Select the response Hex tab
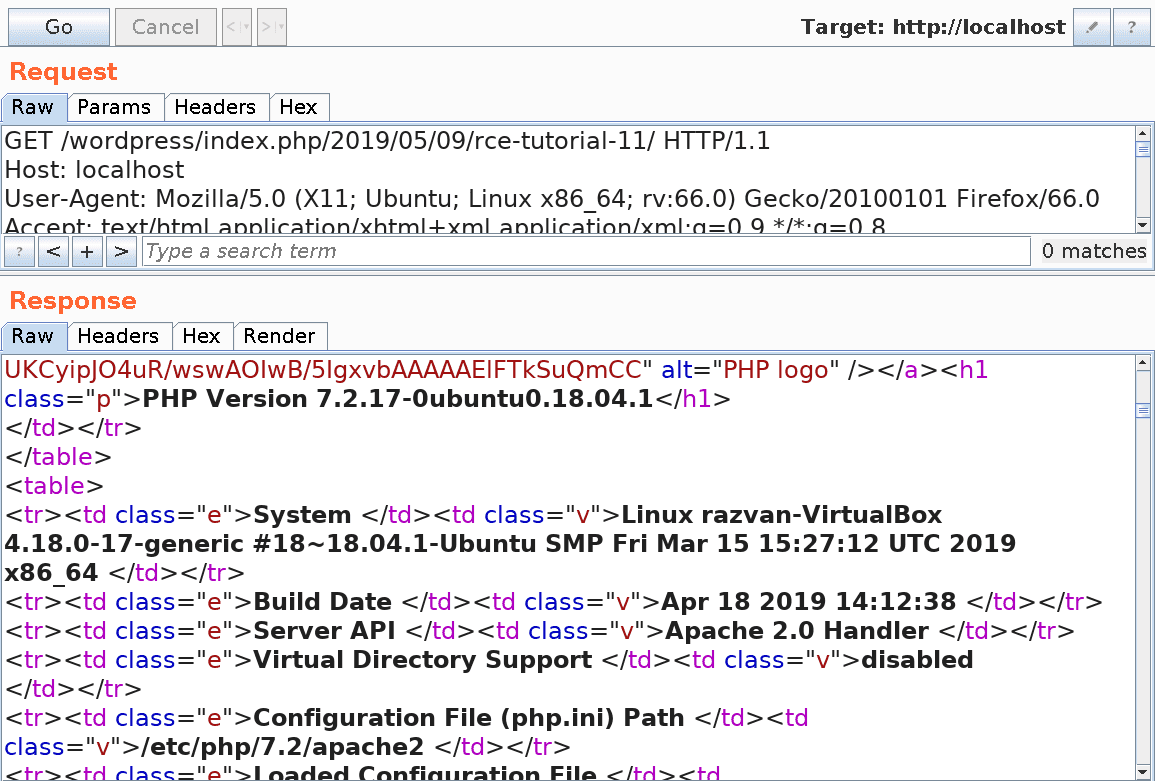The image size is (1155, 781). 203,336
